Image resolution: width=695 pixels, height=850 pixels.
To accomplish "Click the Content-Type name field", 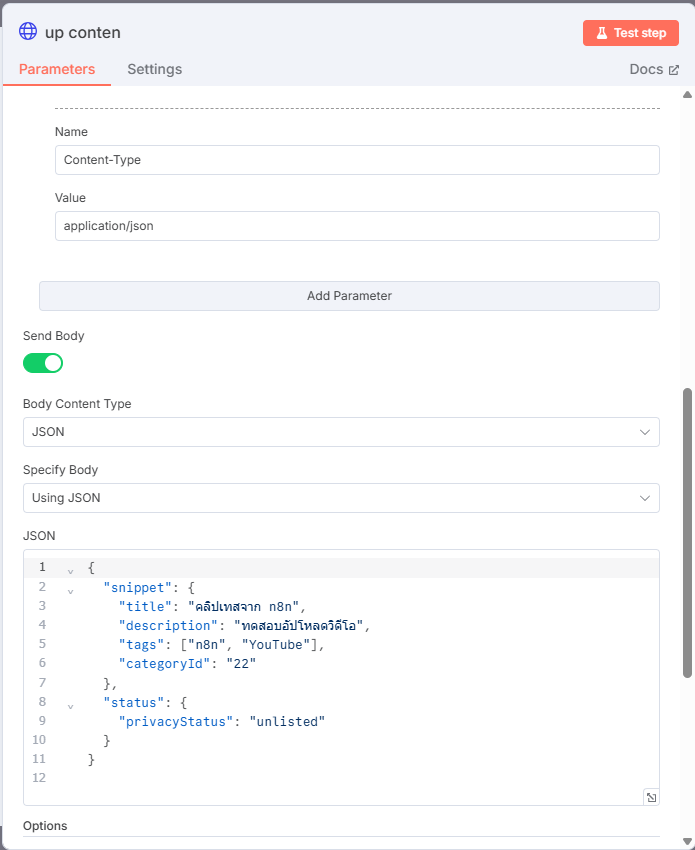I will 357,160.
